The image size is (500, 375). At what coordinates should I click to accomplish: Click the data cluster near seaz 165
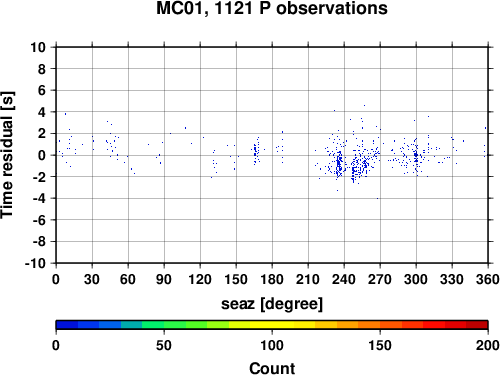click(x=256, y=152)
